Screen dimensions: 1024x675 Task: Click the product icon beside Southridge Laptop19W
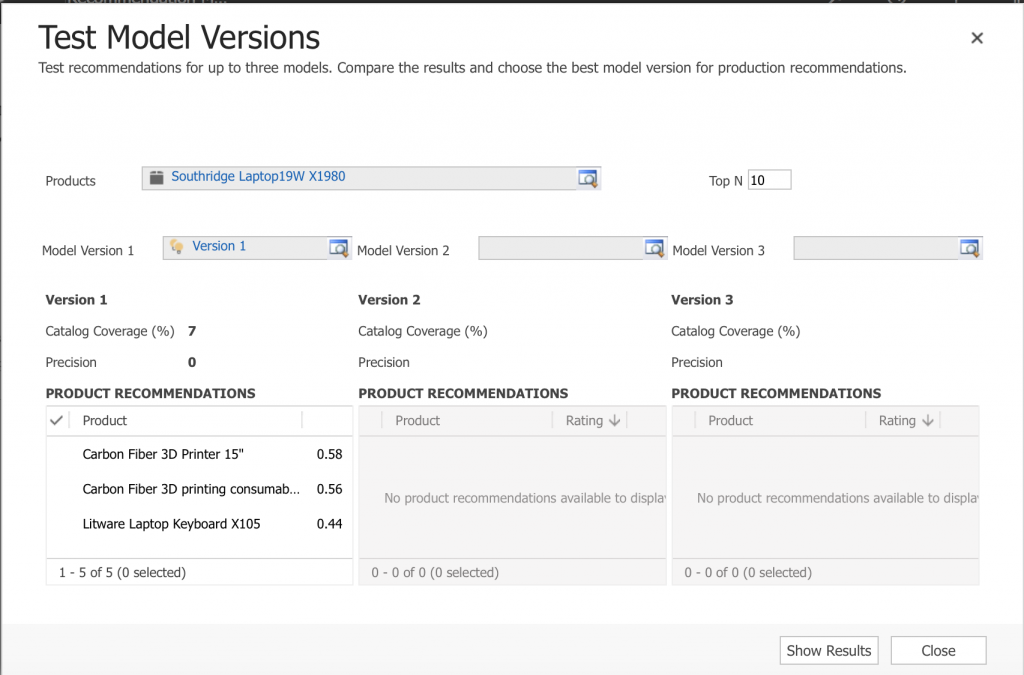pyautogui.click(x=156, y=178)
